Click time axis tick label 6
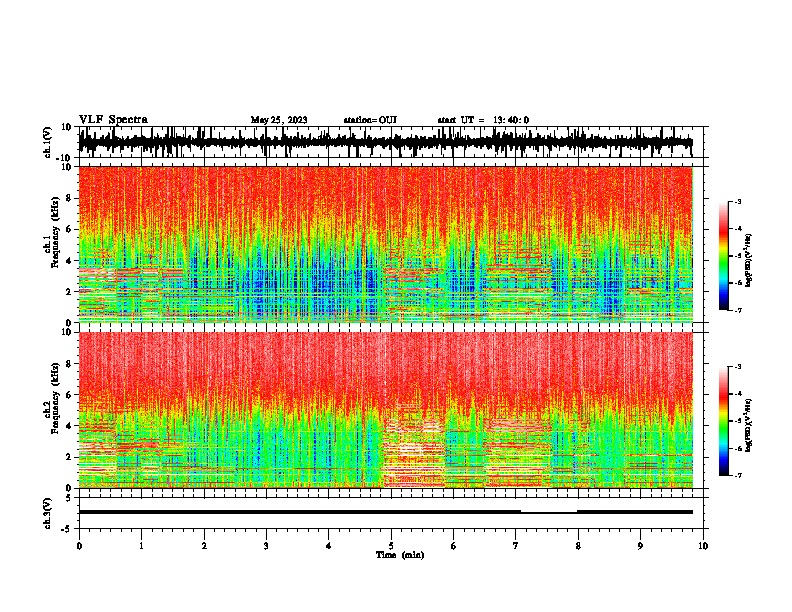792x612 pixels. (x=454, y=545)
